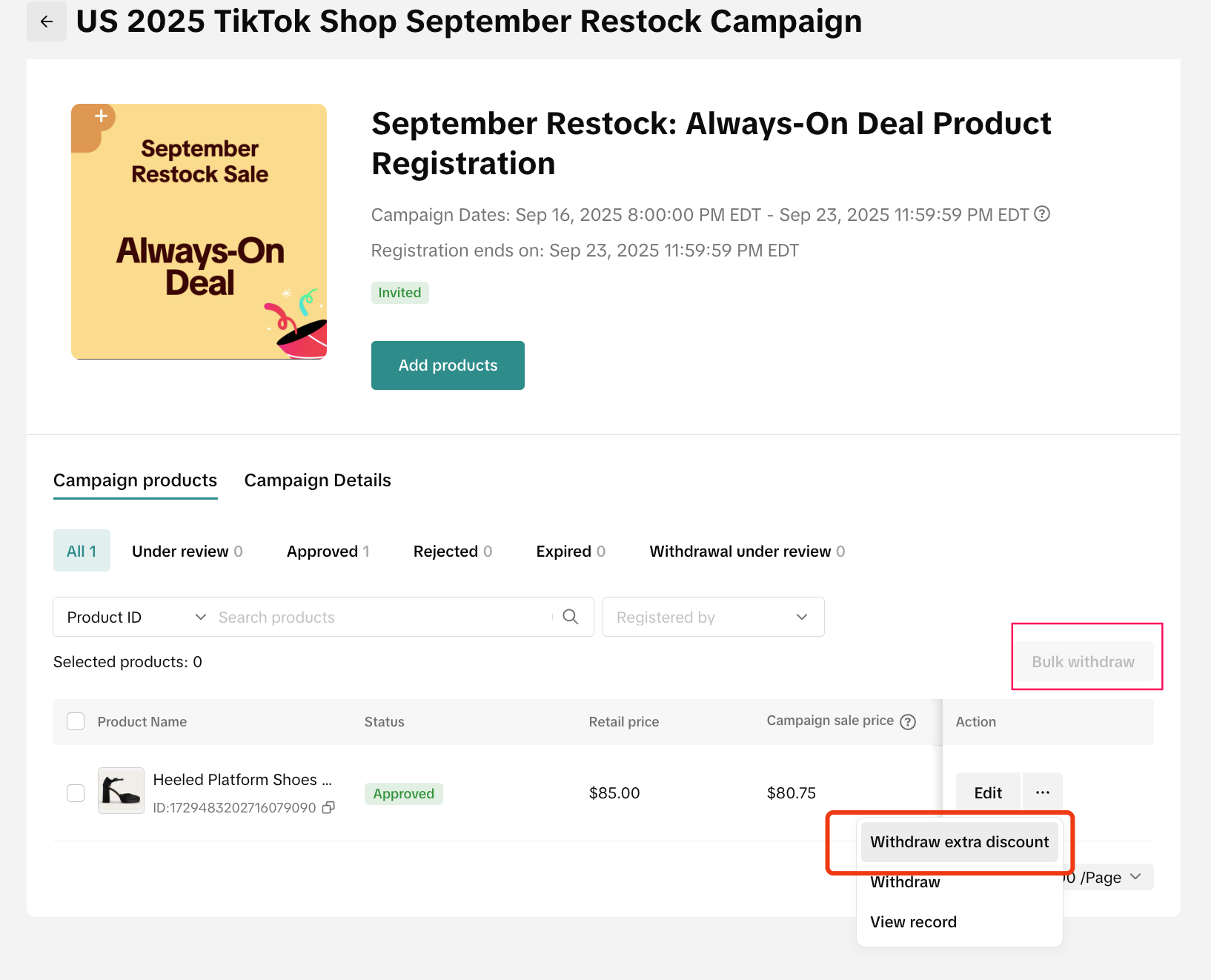Switch to the Campaign Details tab
The width and height of the screenshot is (1211, 980).
[317, 480]
